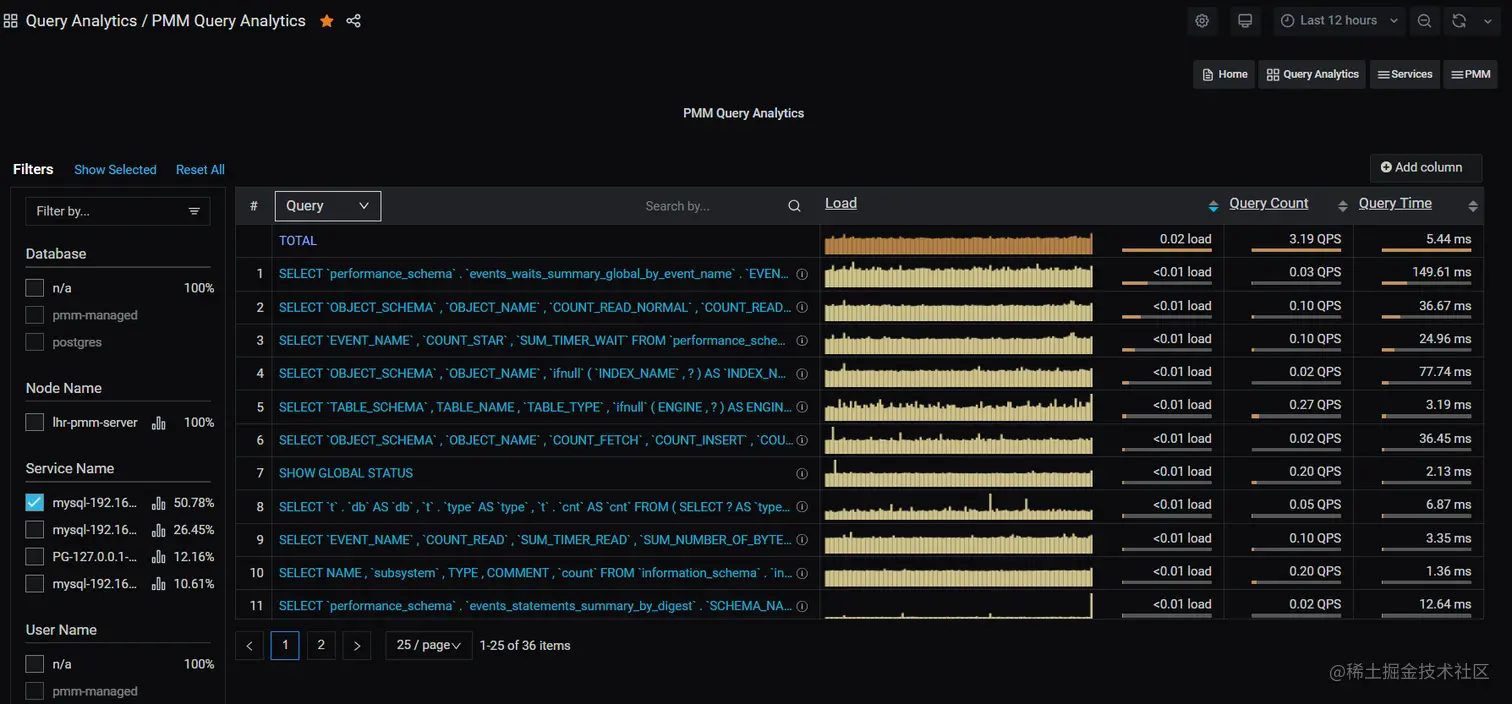The height and width of the screenshot is (704, 1512).
Task: Open SHOW GLOBAL STATUS query
Action: [346, 473]
